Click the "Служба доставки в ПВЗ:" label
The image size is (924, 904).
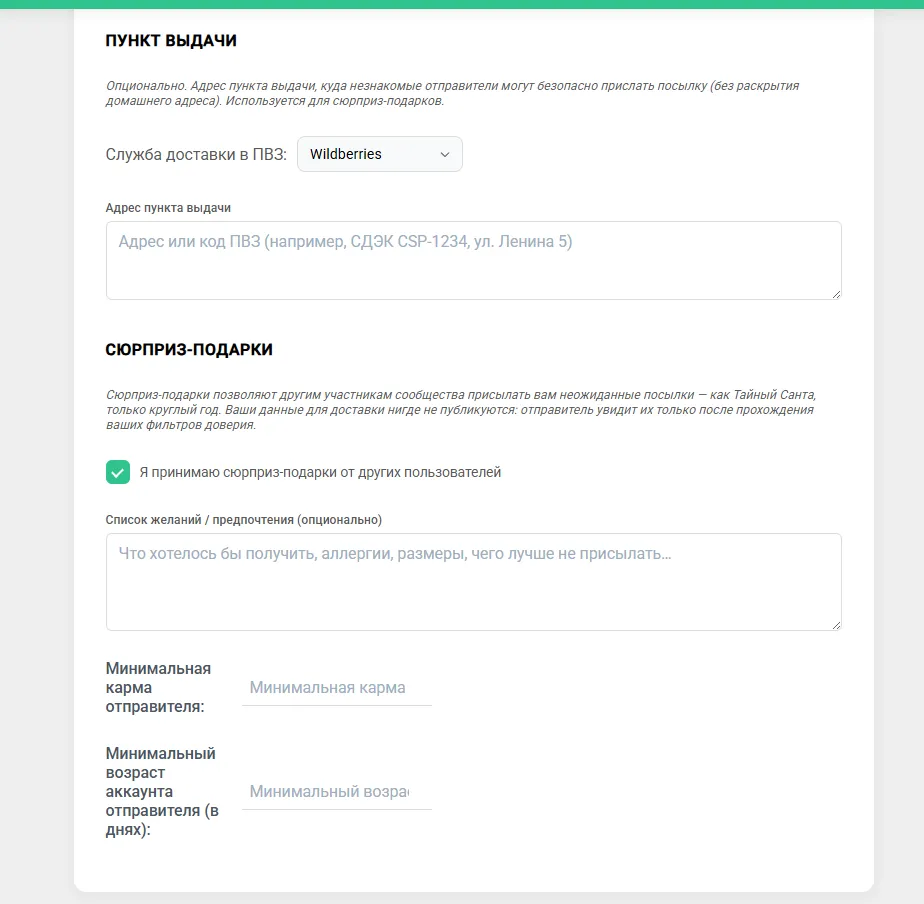coord(196,154)
